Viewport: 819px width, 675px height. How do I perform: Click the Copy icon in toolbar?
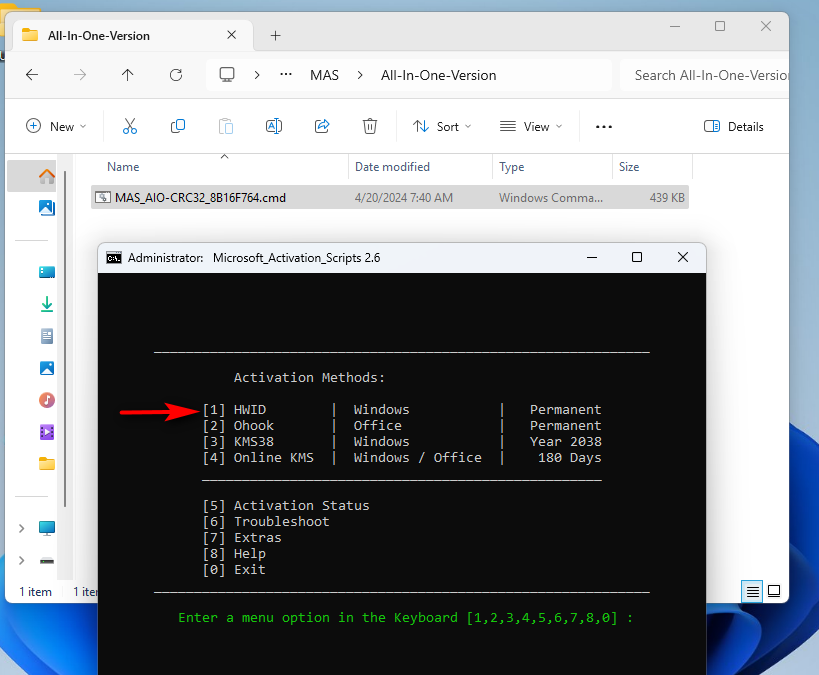178,126
